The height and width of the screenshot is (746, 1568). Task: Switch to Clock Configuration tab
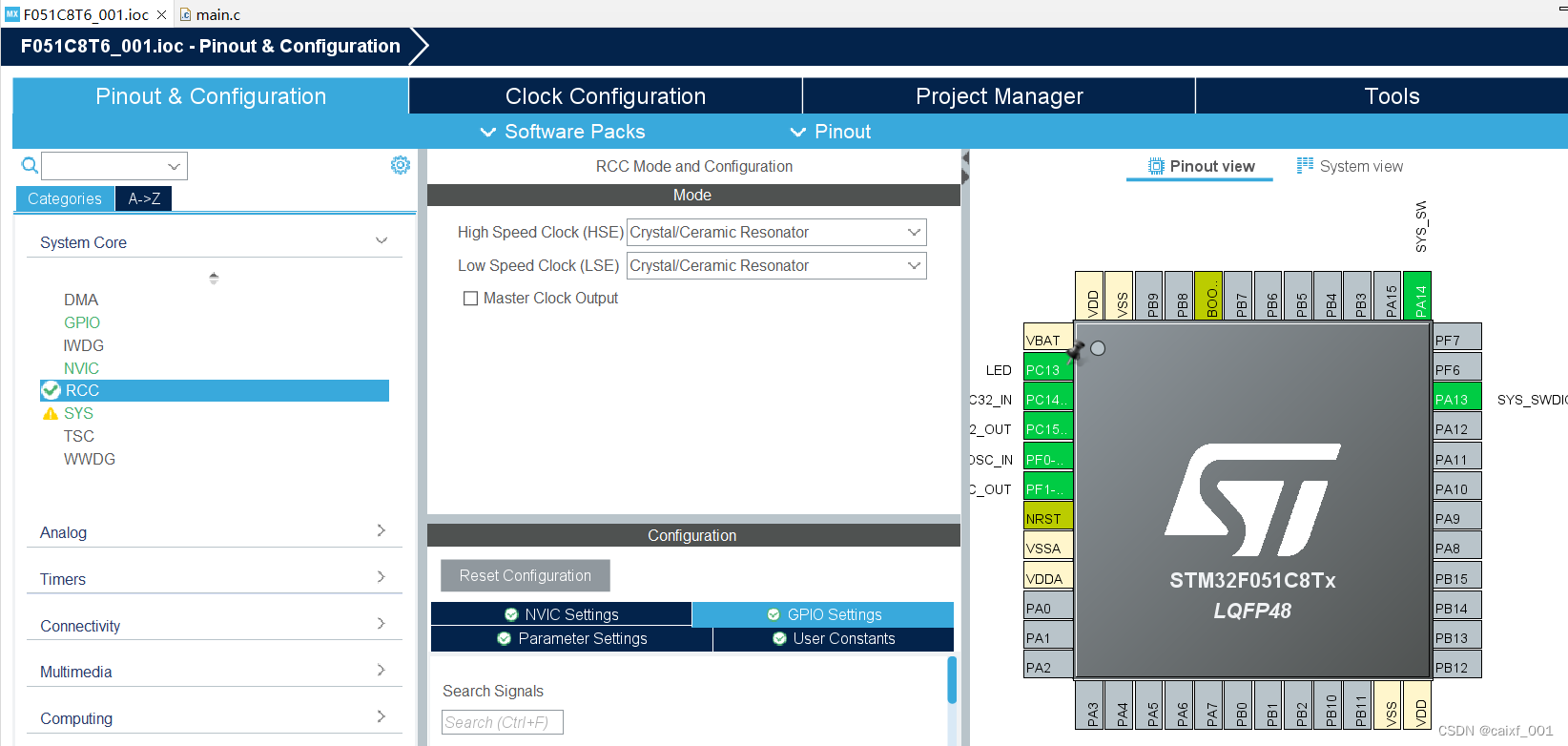click(606, 96)
